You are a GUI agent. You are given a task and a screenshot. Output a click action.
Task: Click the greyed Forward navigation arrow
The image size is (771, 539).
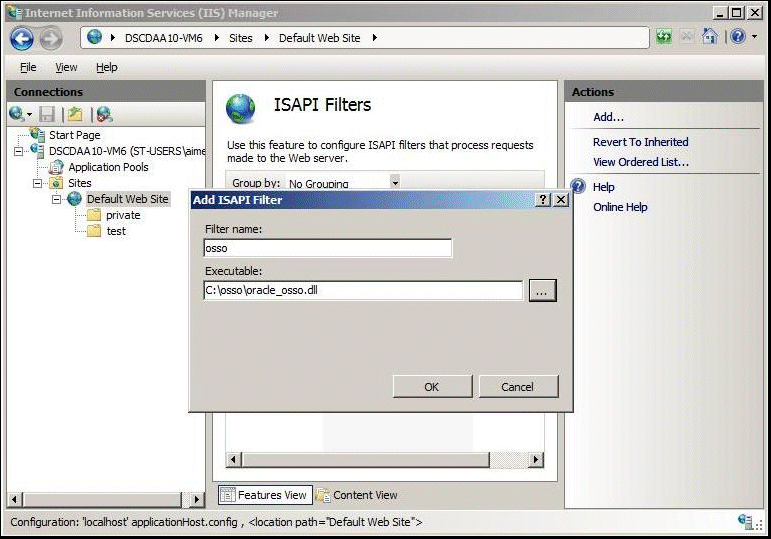(51, 38)
